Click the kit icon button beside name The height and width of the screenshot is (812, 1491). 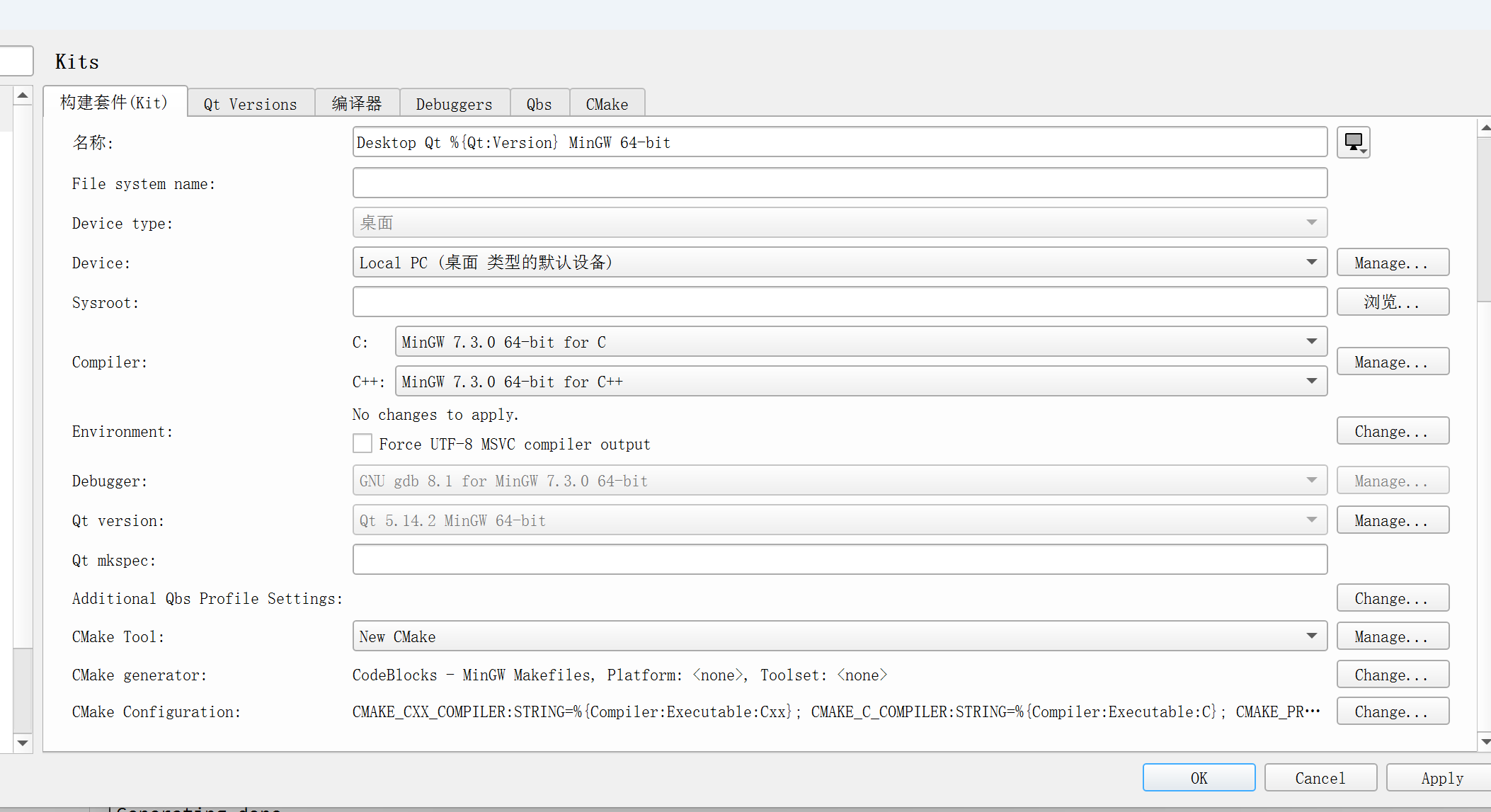[1353, 142]
